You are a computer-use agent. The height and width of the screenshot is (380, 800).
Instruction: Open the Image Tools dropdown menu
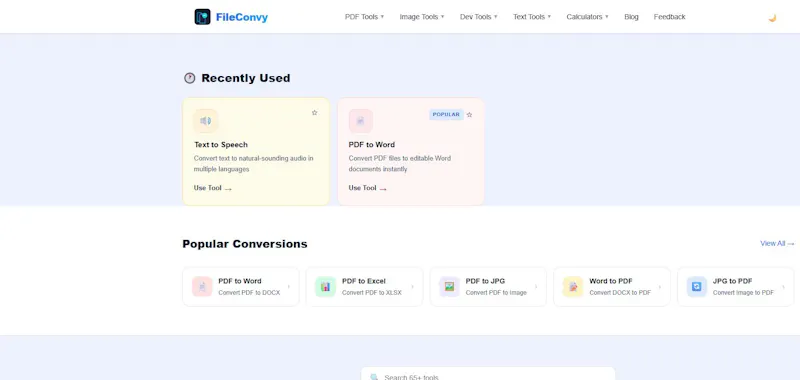pos(422,17)
